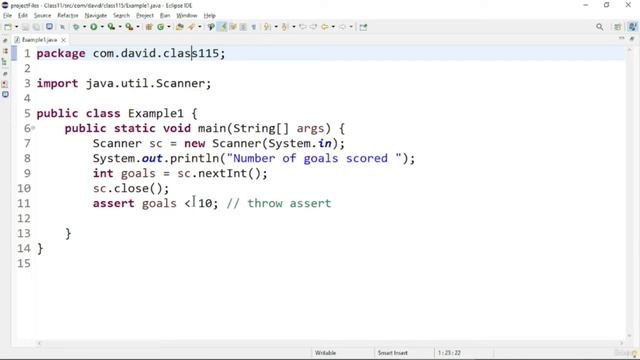Viewport: 640px width, 360px height.
Task: Toggle block selection mode icon
Action: pyautogui.click(x=243, y=27)
